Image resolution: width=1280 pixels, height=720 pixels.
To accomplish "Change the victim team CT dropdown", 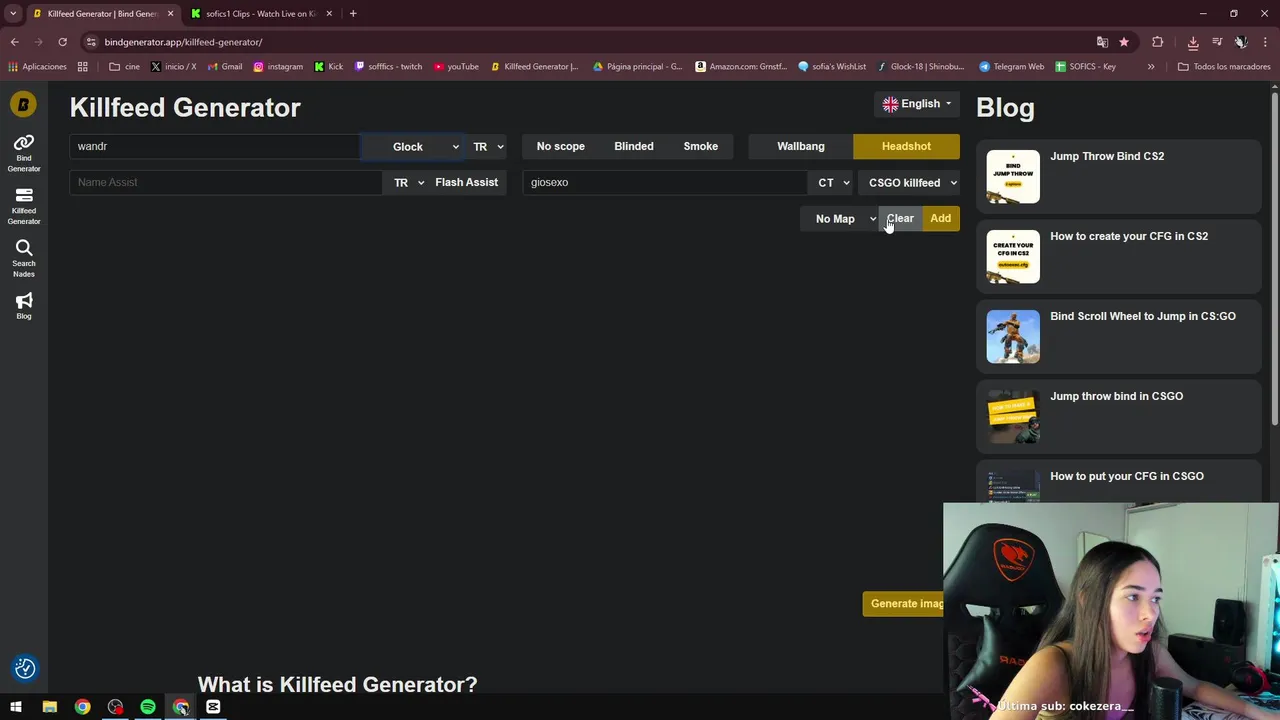I will pos(832,183).
